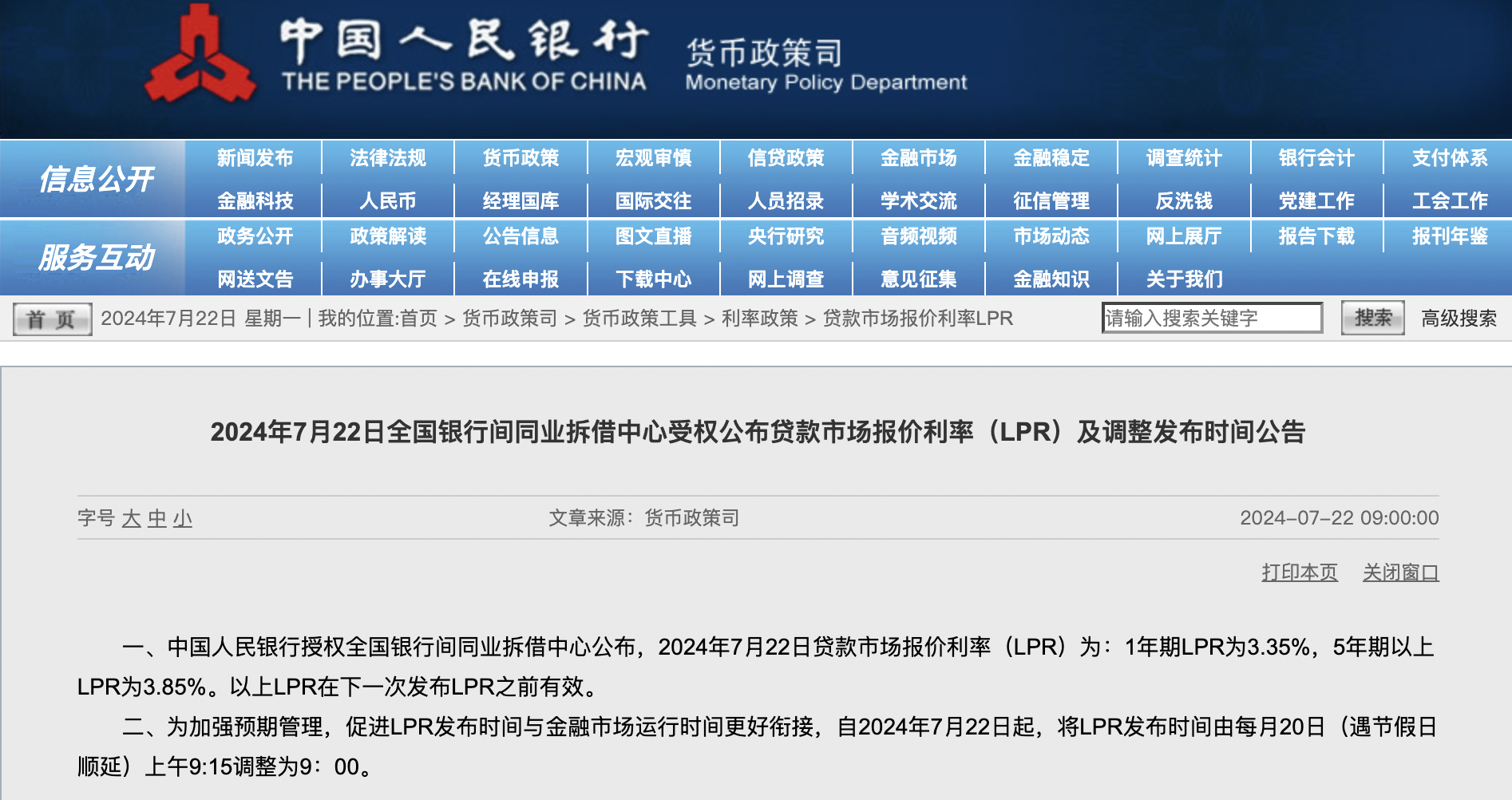The image size is (1512, 800).
Task: Open 网送文告 navigation link
Action: (x=255, y=279)
